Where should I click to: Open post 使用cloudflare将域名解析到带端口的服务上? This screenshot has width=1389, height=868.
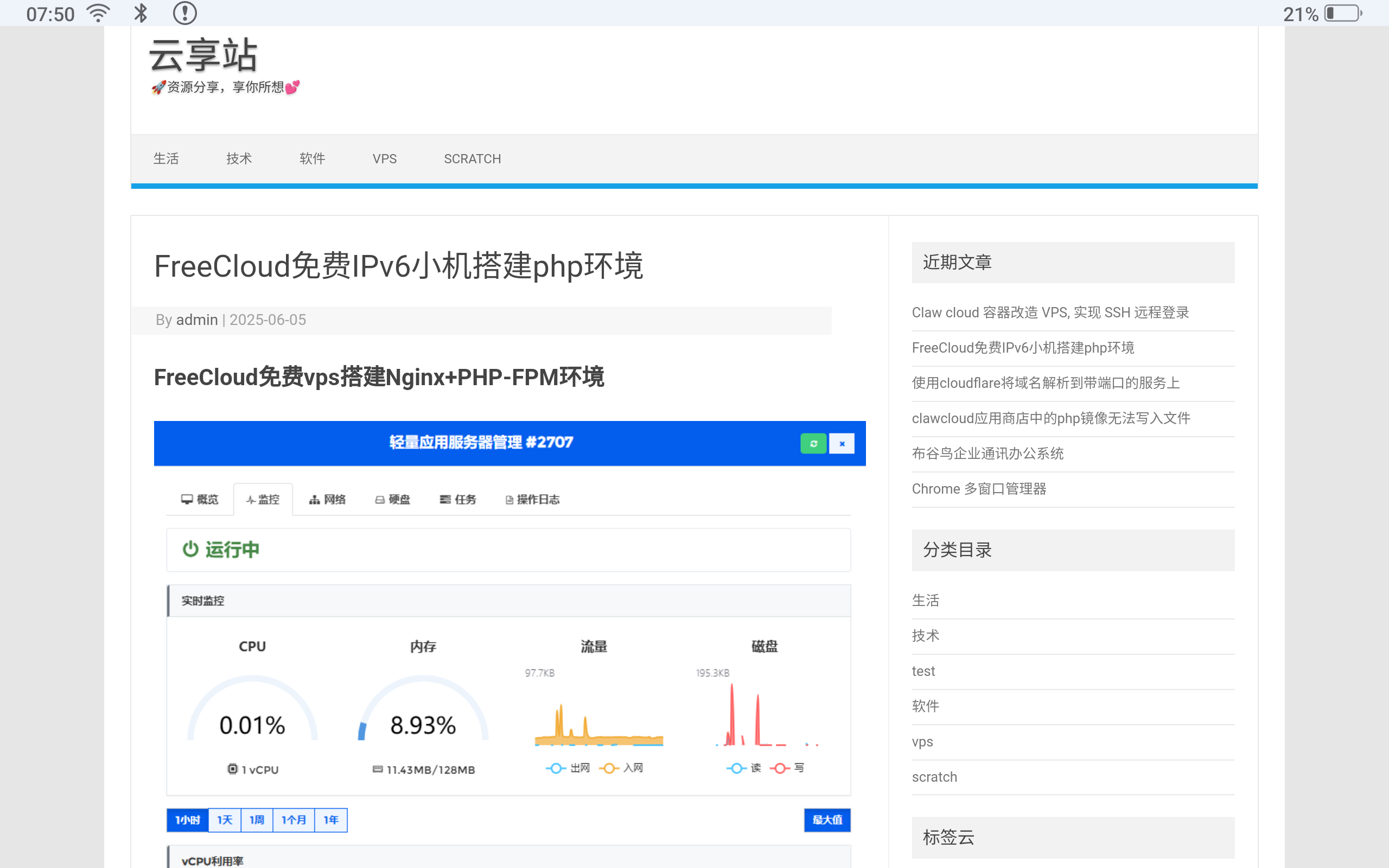tap(1046, 383)
